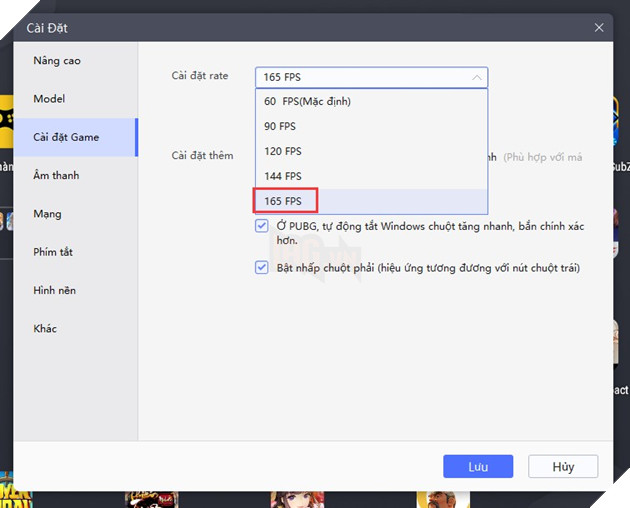The height and width of the screenshot is (508, 630).
Task: Click the dropdown chevron arrow icon
Action: coord(477,77)
